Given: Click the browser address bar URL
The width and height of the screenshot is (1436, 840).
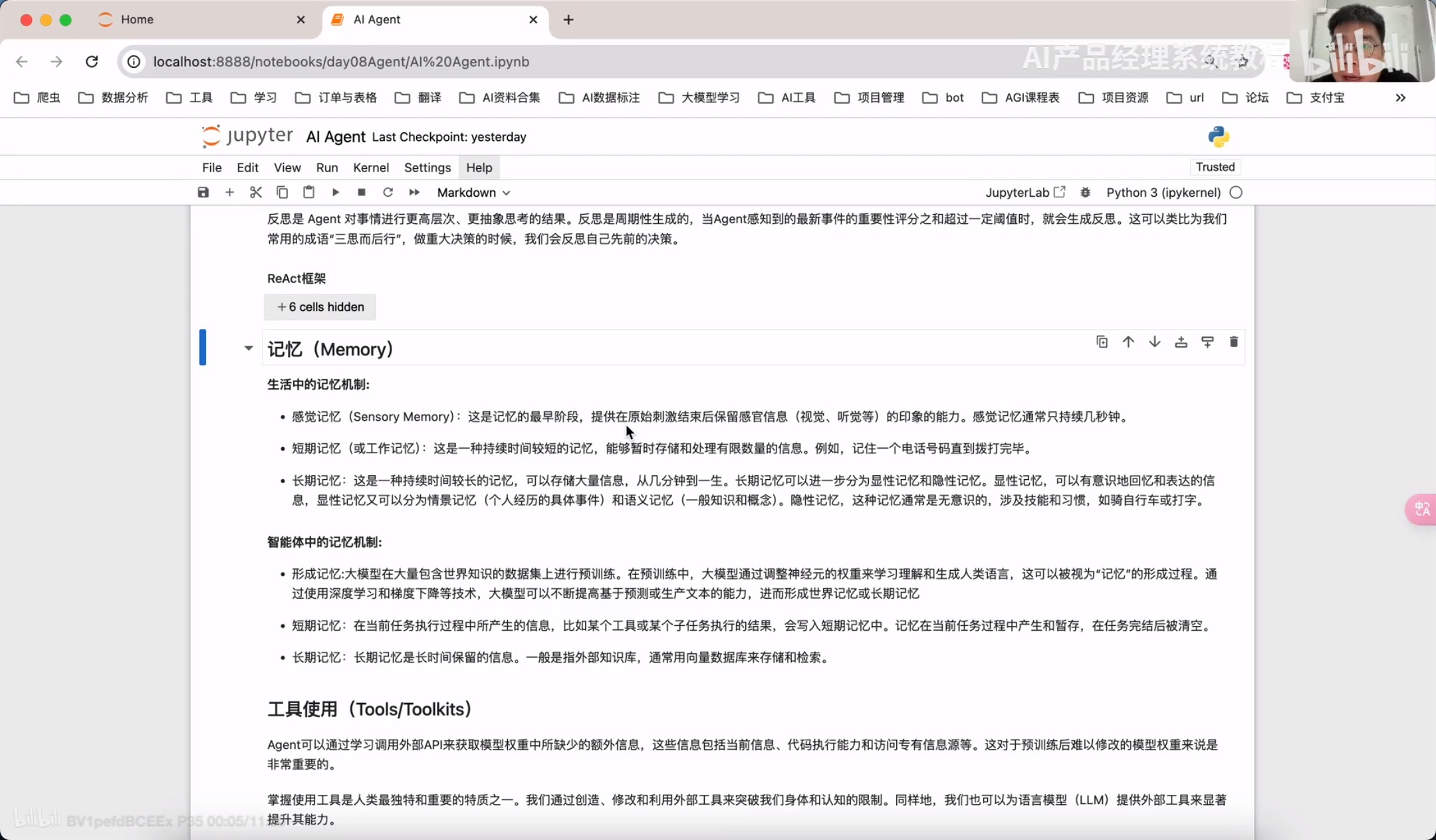Looking at the screenshot, I should [x=341, y=62].
